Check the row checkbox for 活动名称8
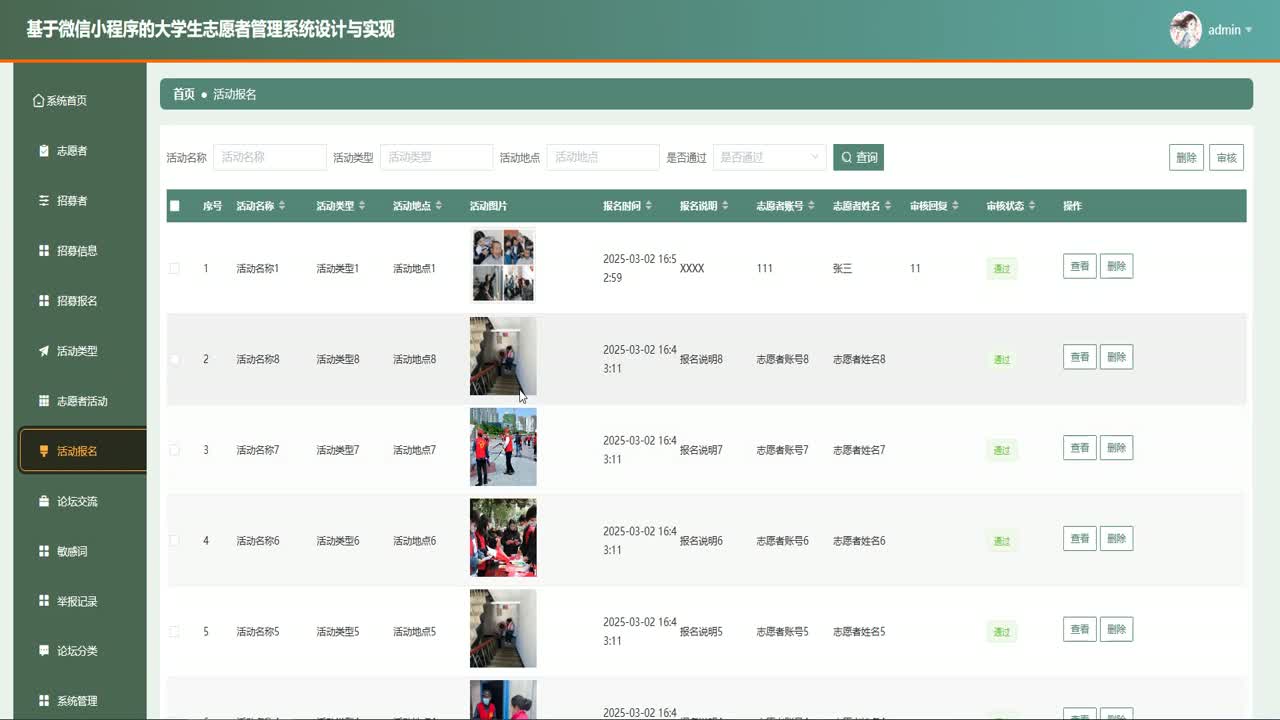 (x=175, y=359)
